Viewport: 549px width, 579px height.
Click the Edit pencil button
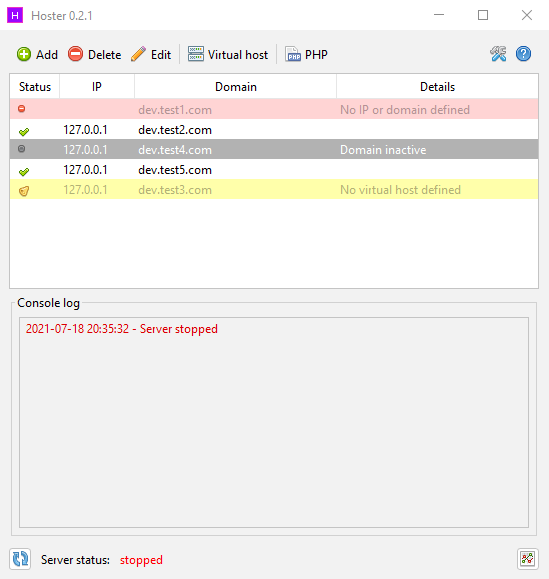click(151, 55)
